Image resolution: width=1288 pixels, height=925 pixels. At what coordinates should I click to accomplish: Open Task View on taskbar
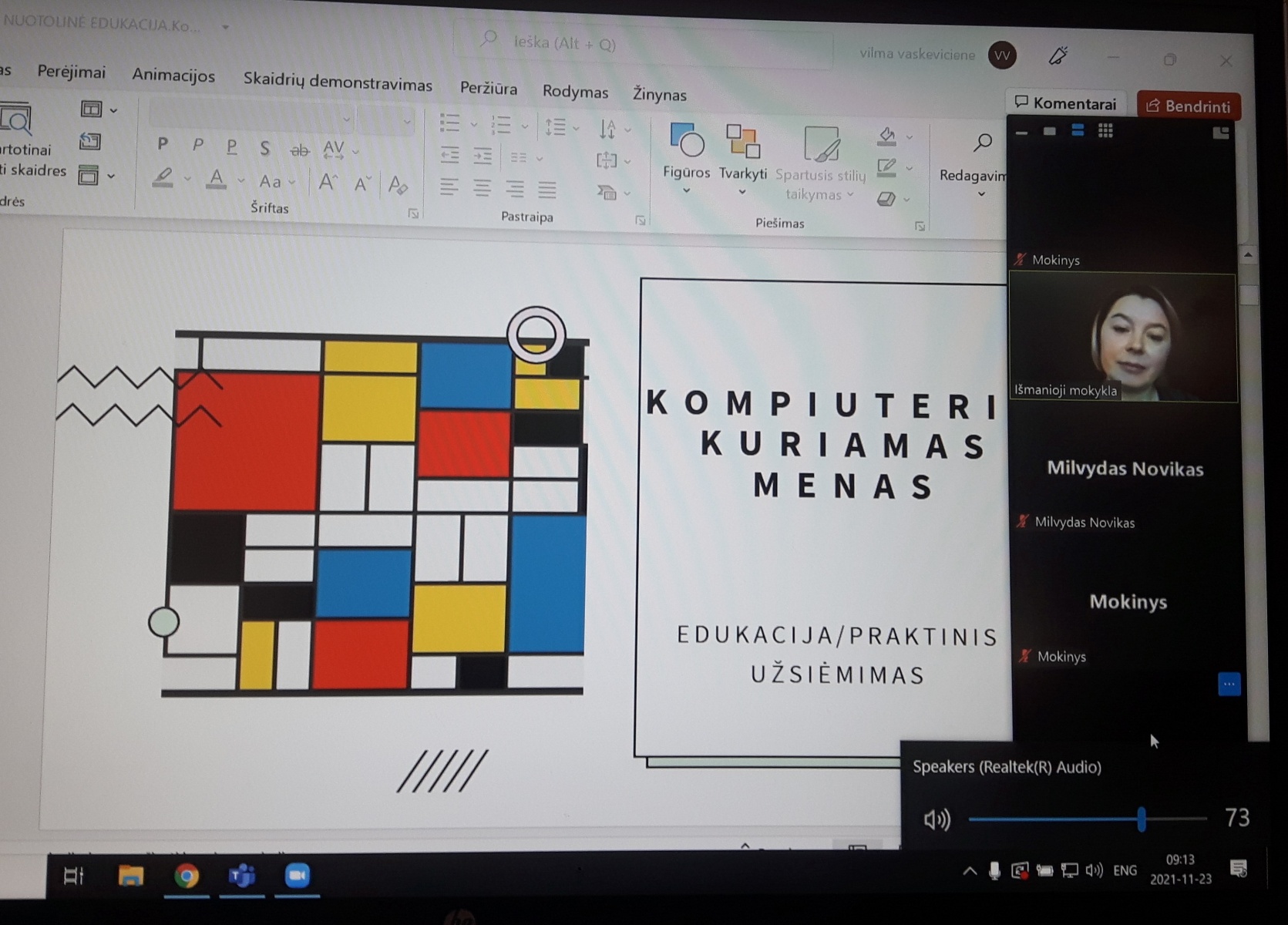click(x=74, y=876)
